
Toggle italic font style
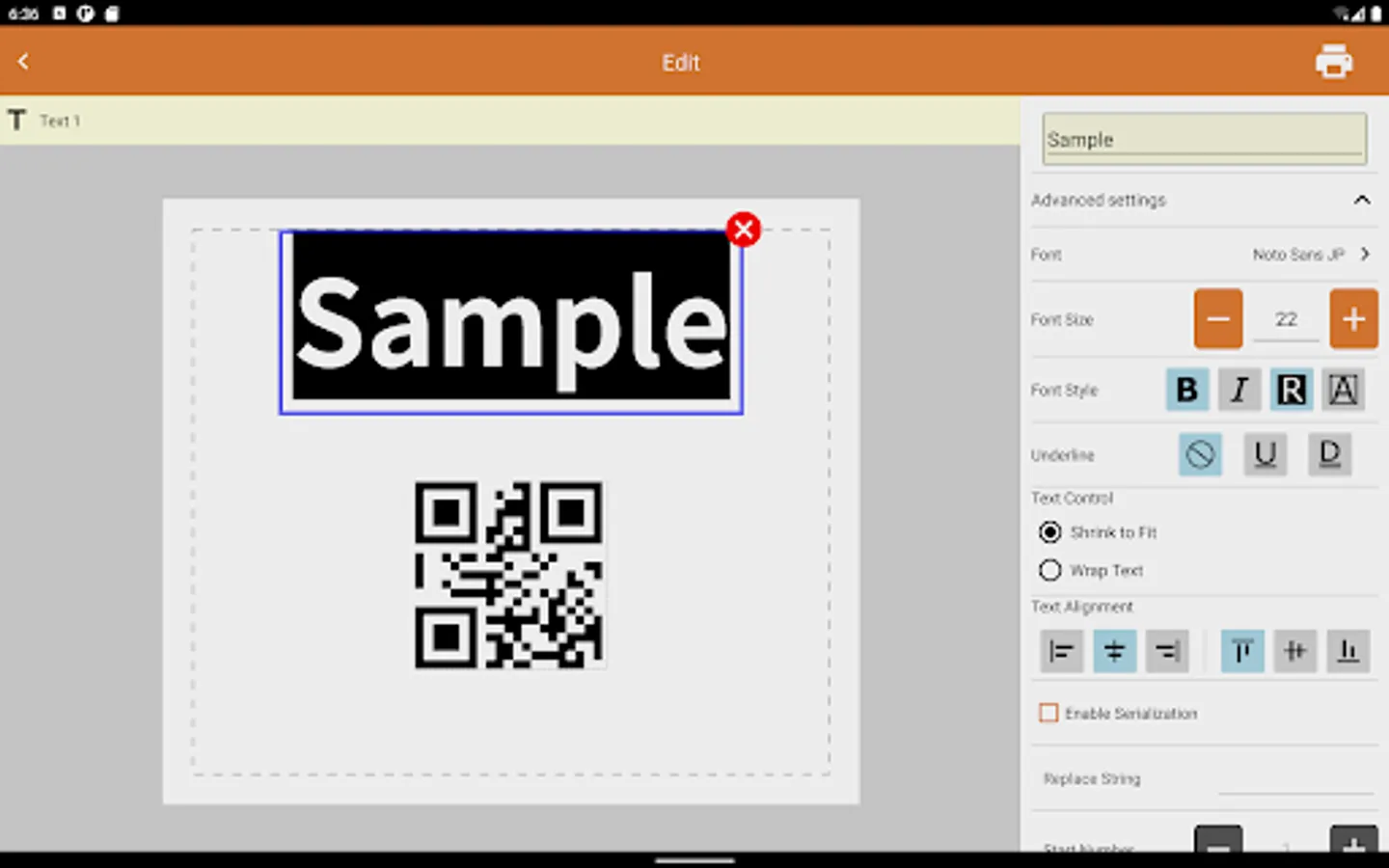tap(1239, 390)
